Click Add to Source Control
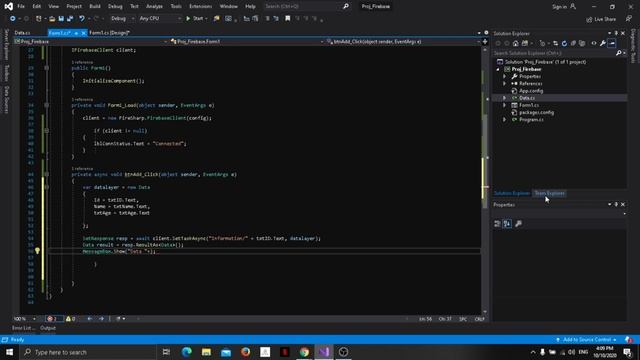The height and width of the screenshot is (360, 640). 586,340
